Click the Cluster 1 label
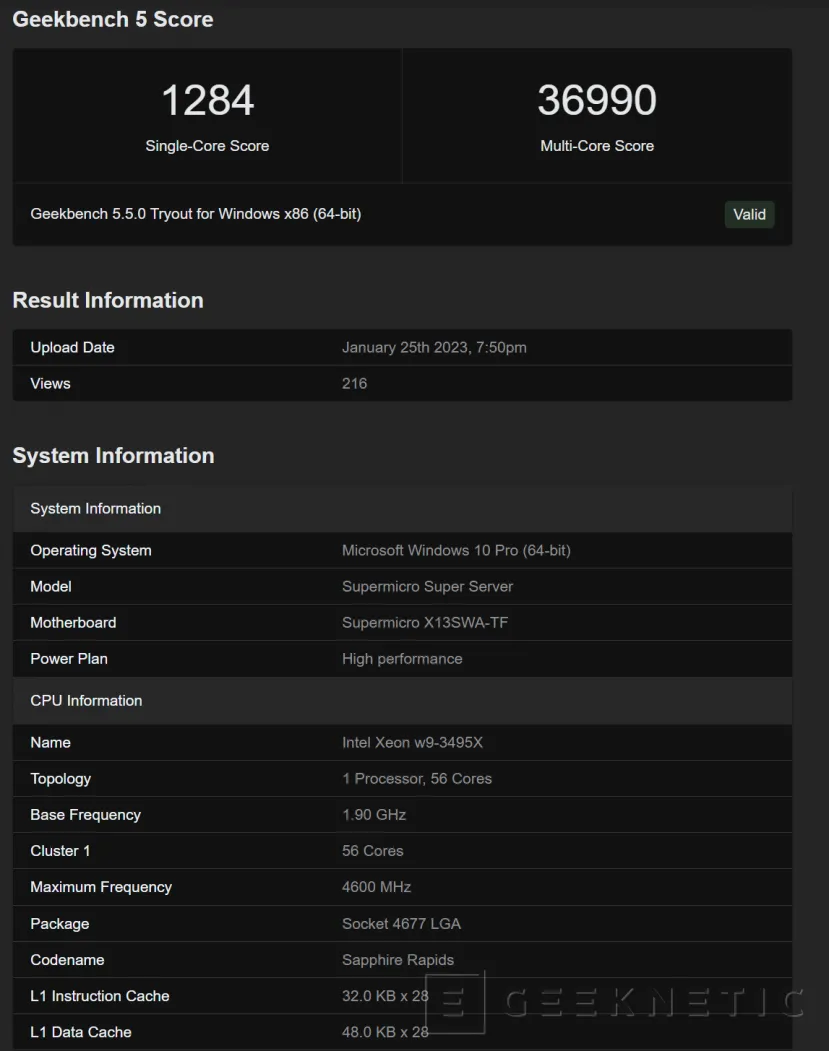 (60, 851)
